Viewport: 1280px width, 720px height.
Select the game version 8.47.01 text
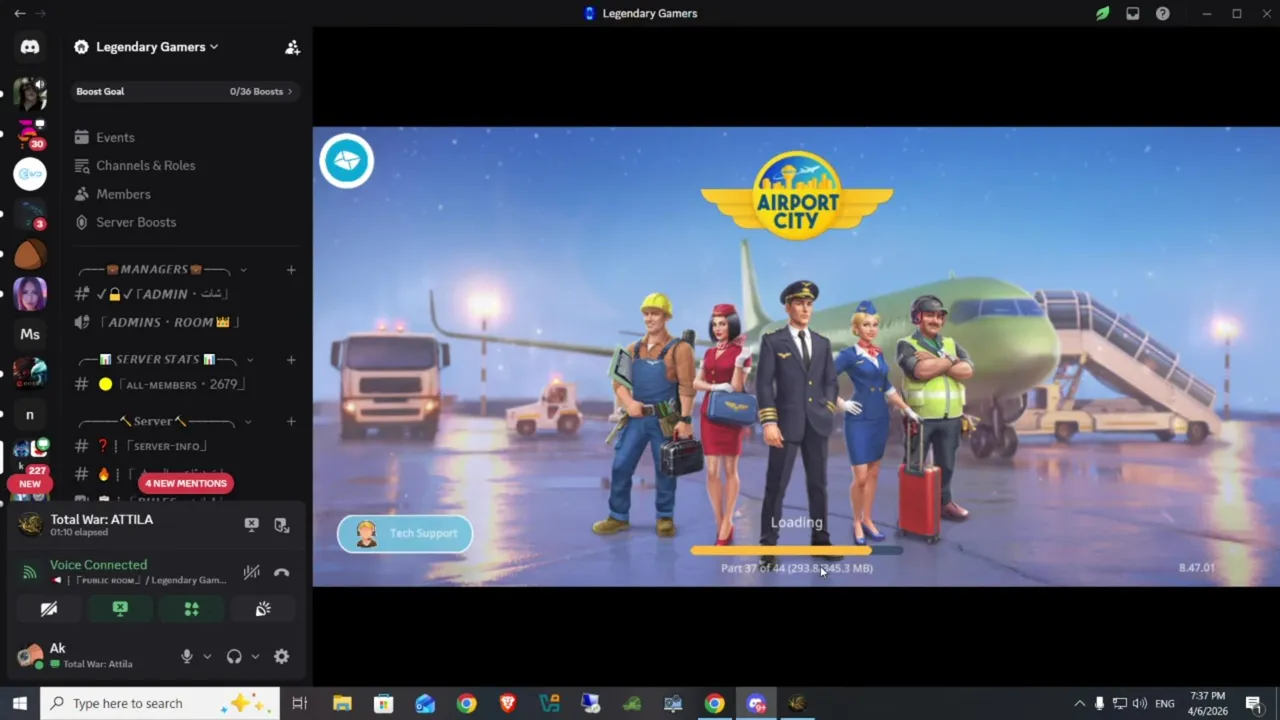(x=1196, y=568)
